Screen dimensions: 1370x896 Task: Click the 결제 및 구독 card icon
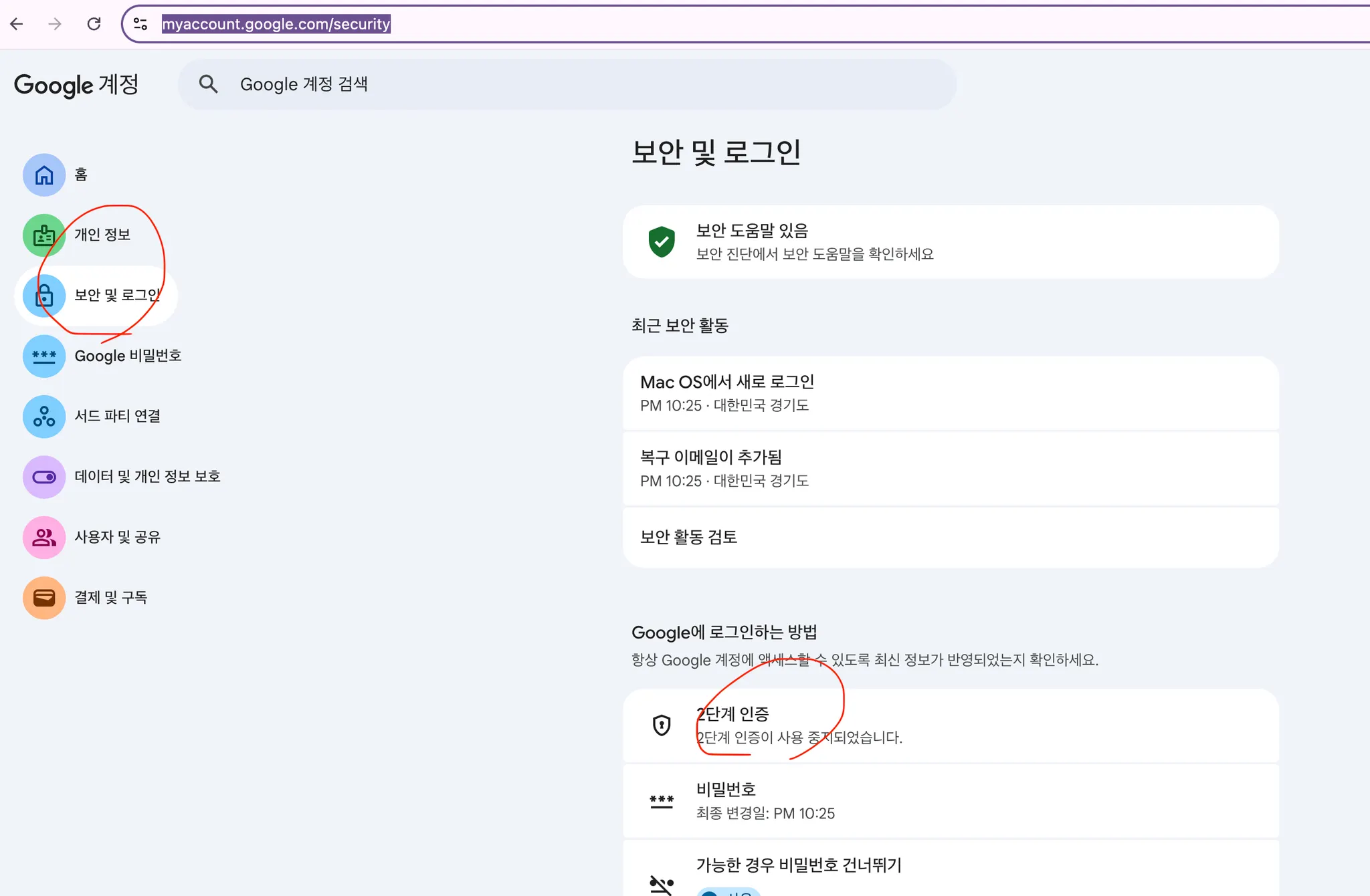[x=44, y=598]
